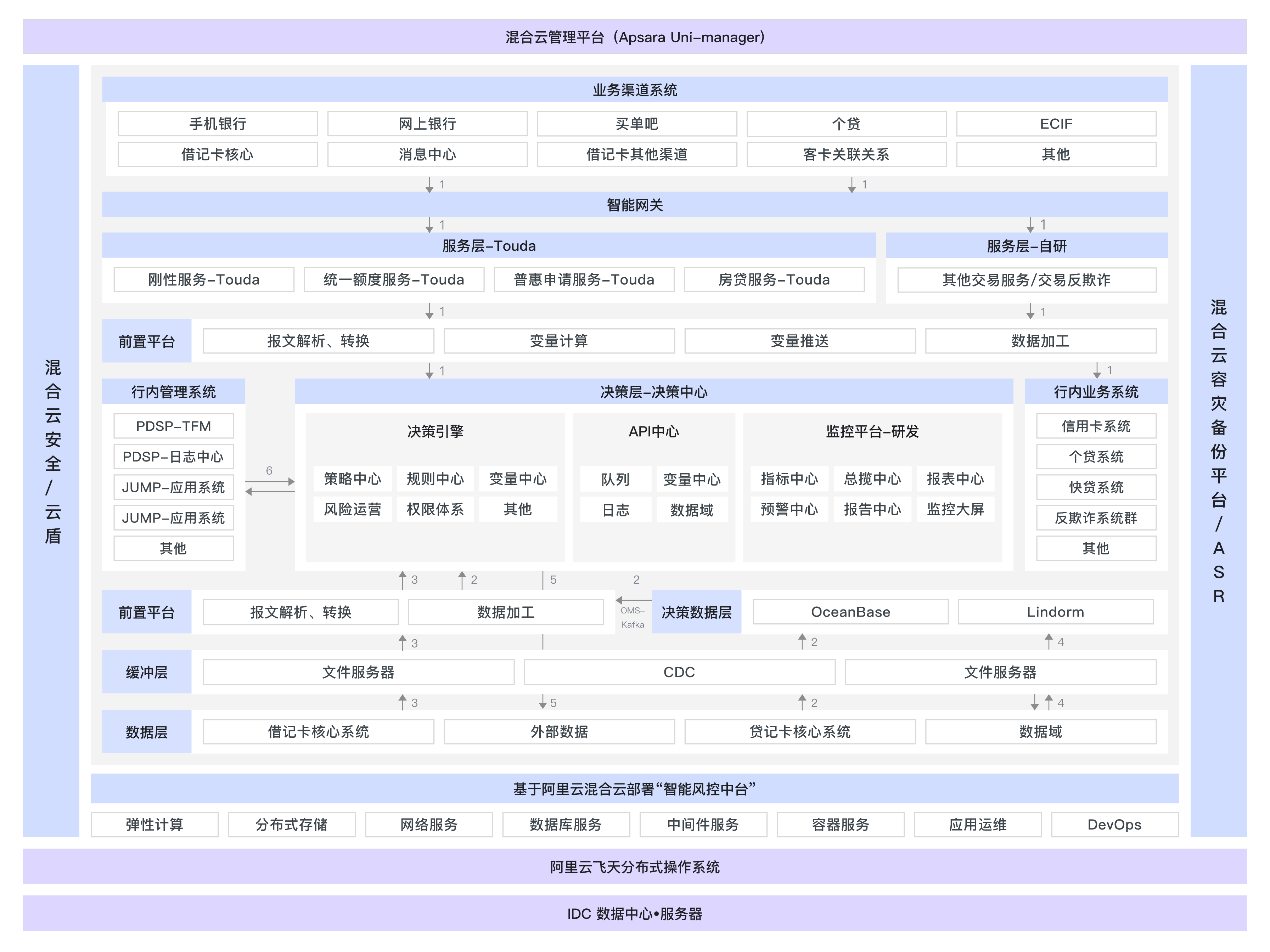Select 规则中心 under 决策引擎

435,478
